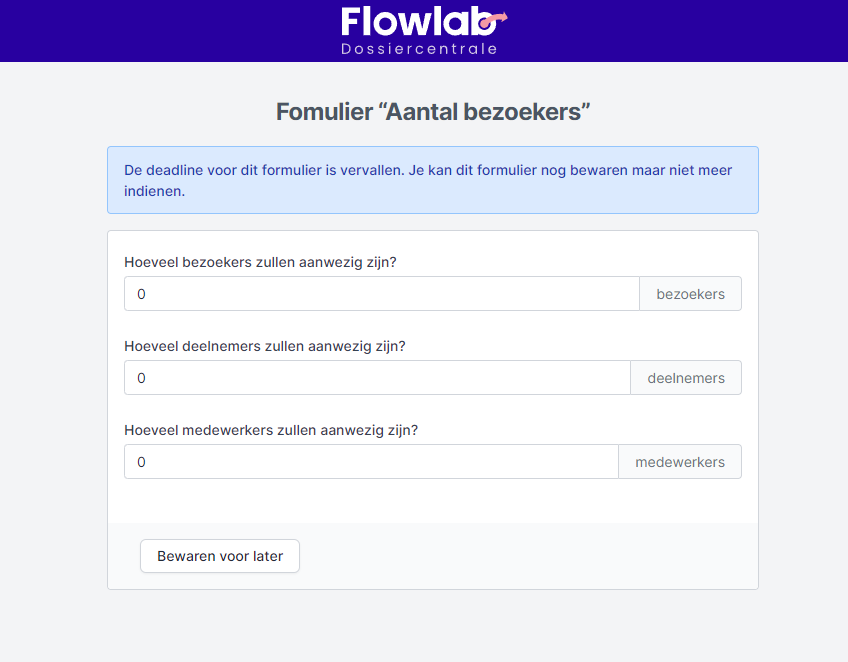Image resolution: width=848 pixels, height=662 pixels.
Task: Click the gray footer strip beside the save button
Action: [x=530, y=556]
